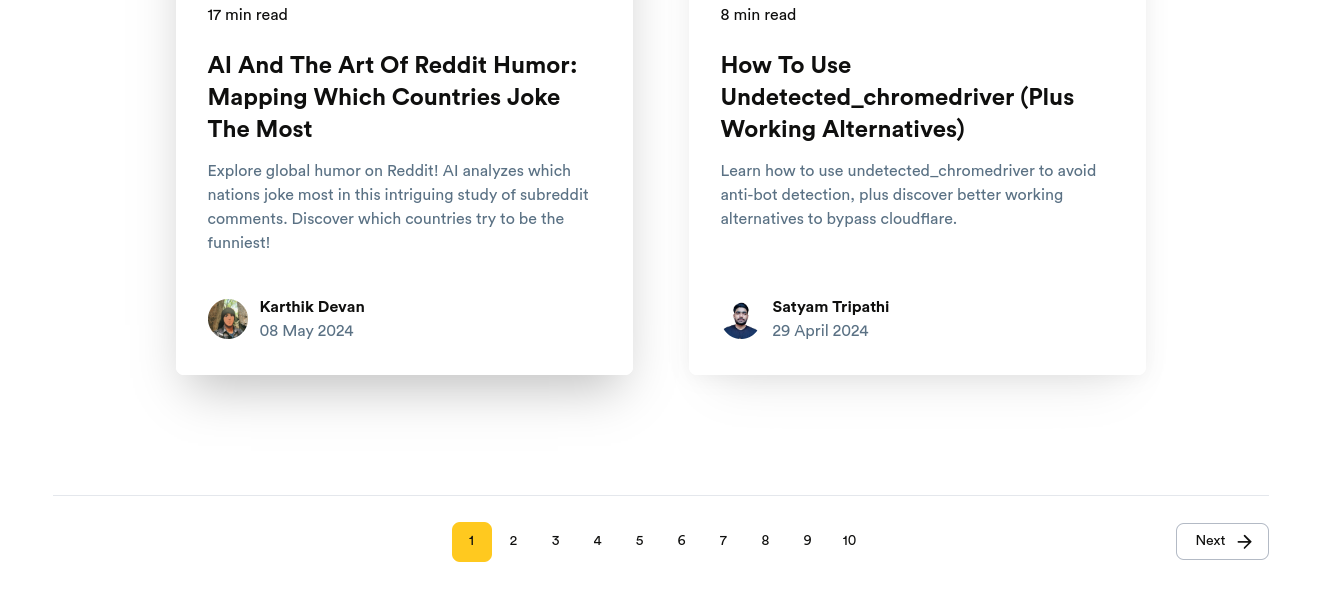Screen dimensions: 1325x602
Task: Select page 6 in pagination
Action: (x=681, y=541)
